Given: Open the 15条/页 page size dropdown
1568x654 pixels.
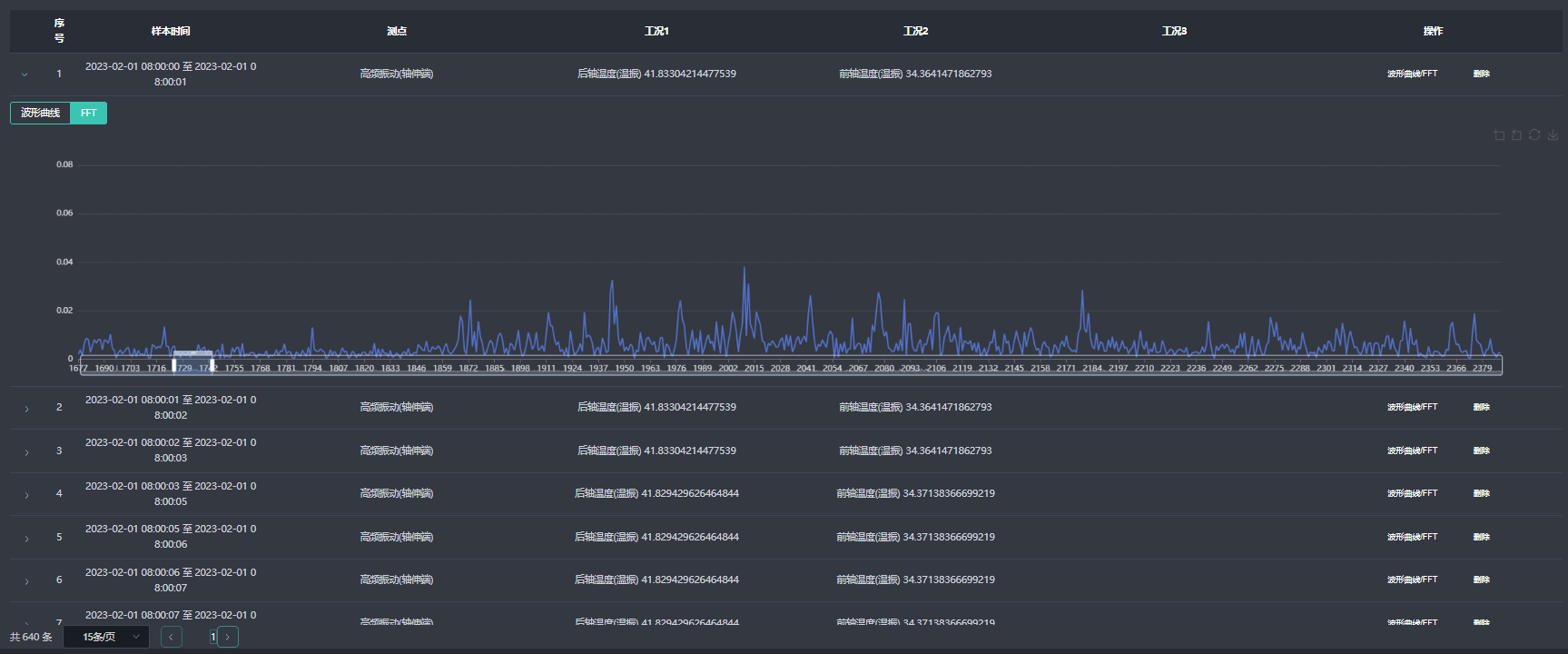Looking at the screenshot, I should pos(106,637).
